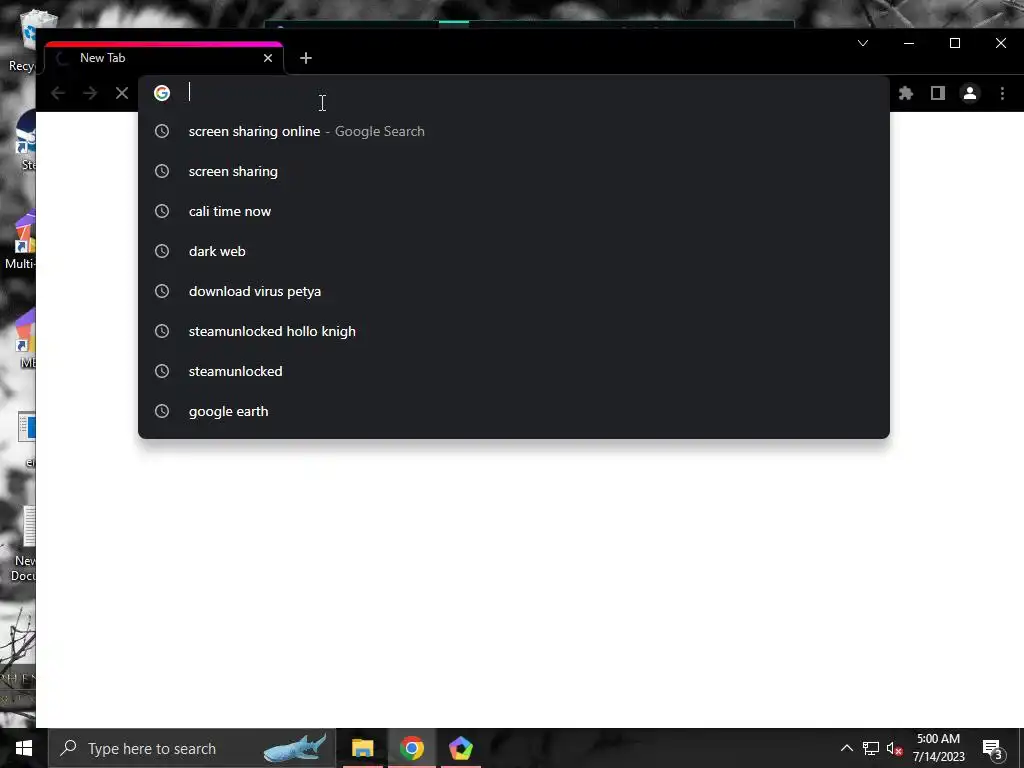Choose 'google earth' history suggestion
Screen dimensions: 1024x768
[x=514, y=411]
